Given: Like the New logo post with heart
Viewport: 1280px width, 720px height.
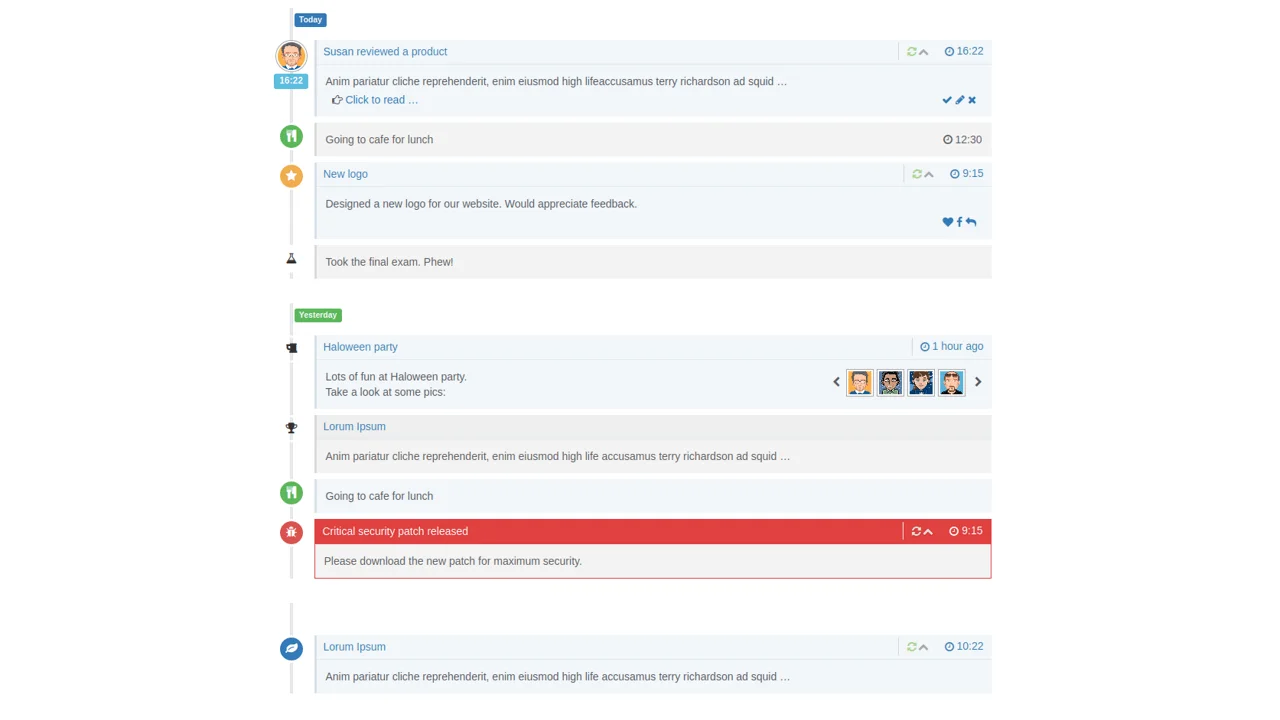Looking at the screenshot, I should click(x=948, y=222).
